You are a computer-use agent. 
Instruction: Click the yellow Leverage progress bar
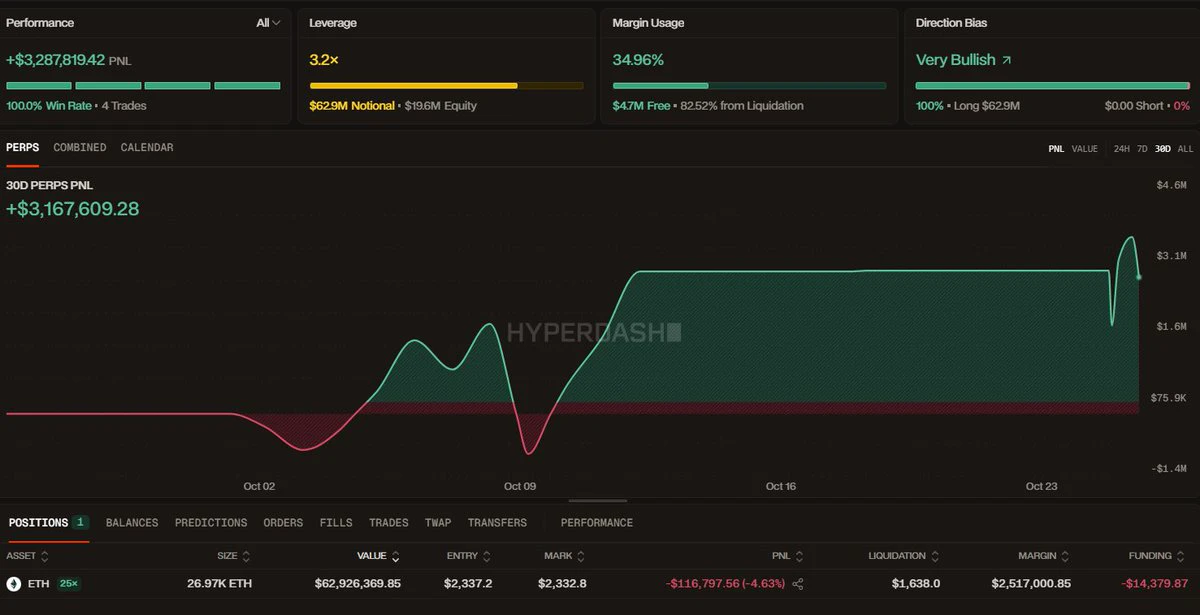pyautogui.click(x=446, y=86)
